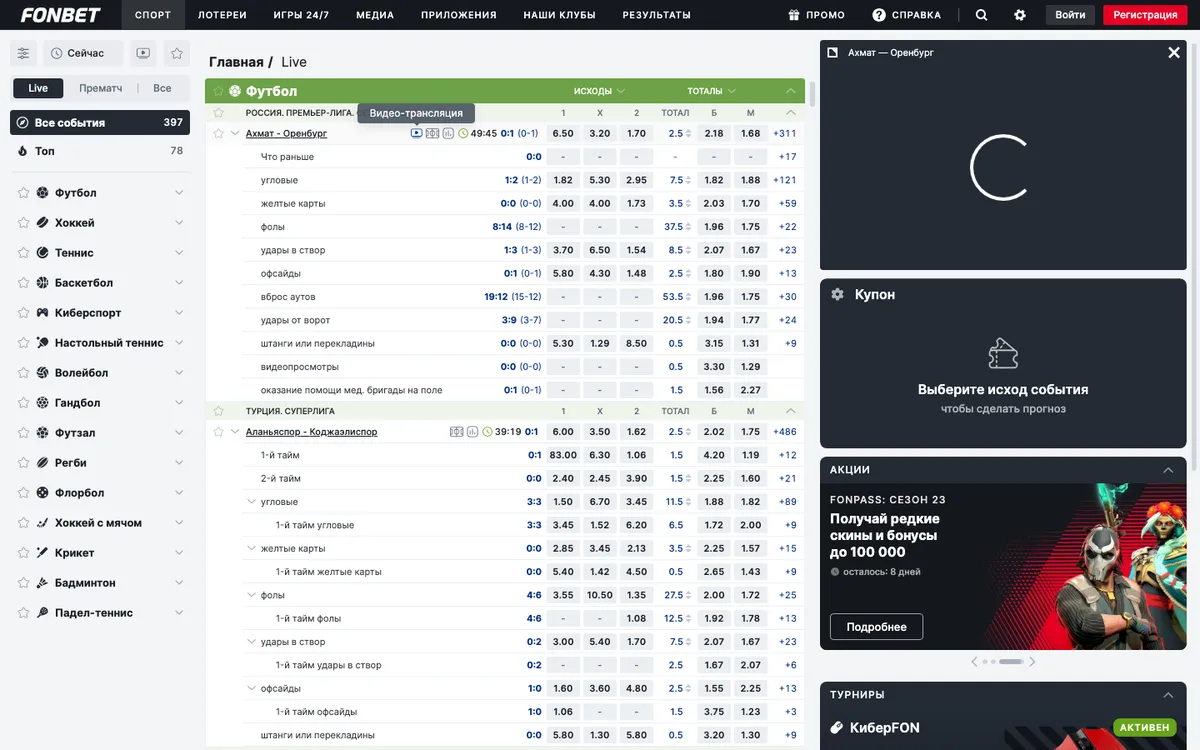Click the Баскетбол ball icon in sidebar
Screen dimensions: 1200x750
pyautogui.click(x=43, y=283)
